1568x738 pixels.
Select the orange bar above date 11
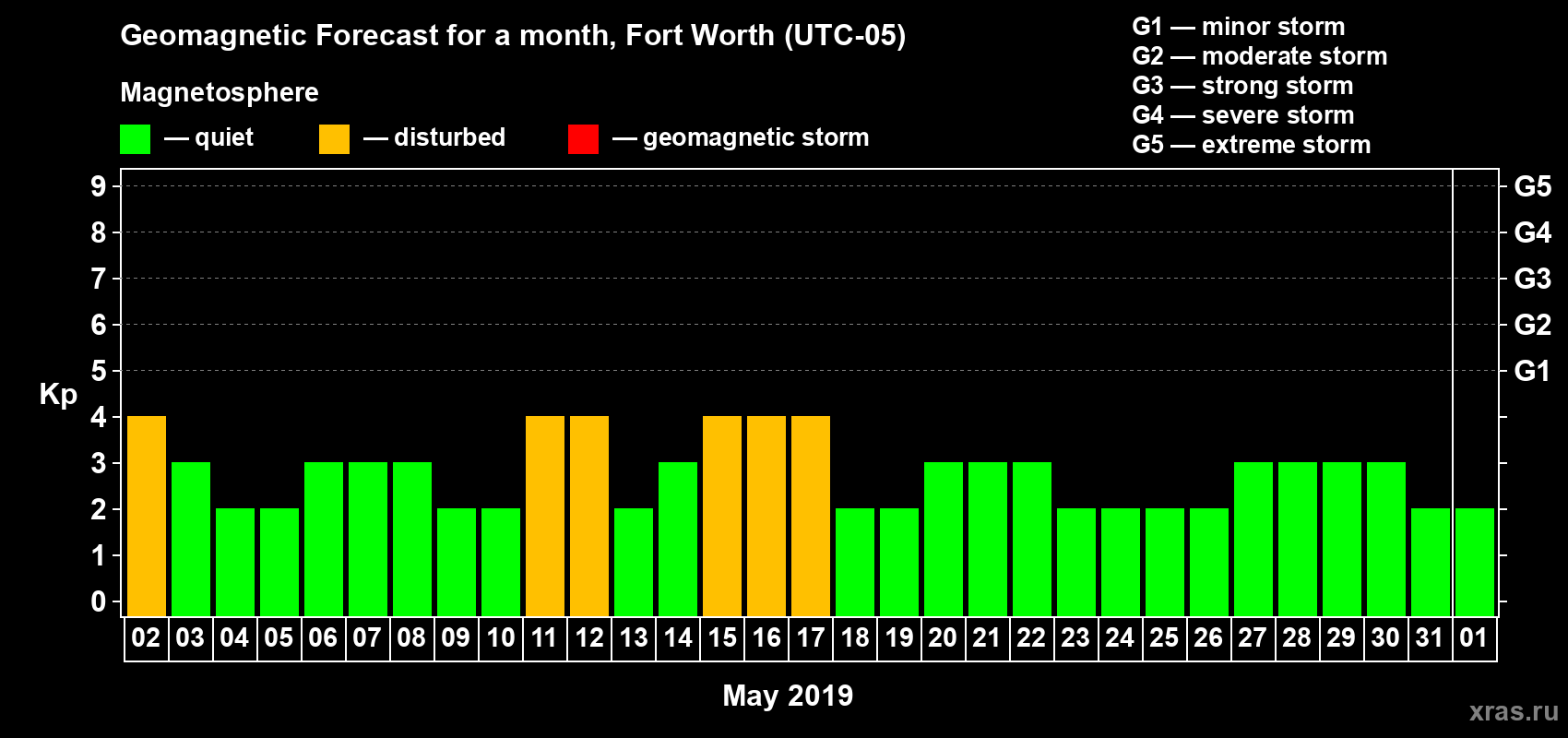coord(545,517)
